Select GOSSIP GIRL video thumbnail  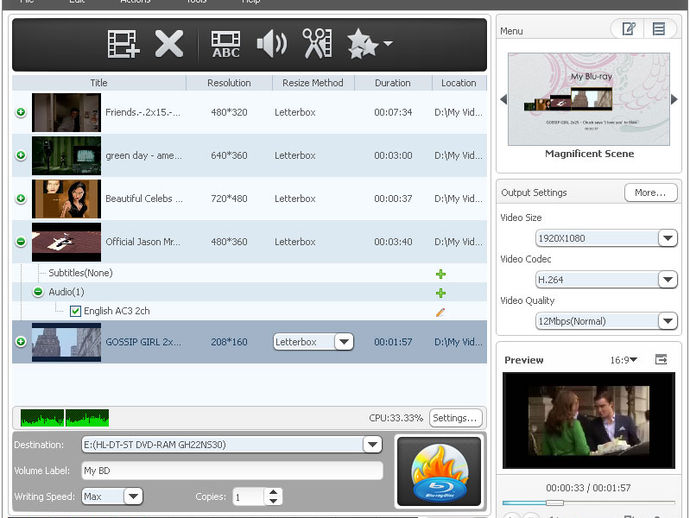(66, 342)
